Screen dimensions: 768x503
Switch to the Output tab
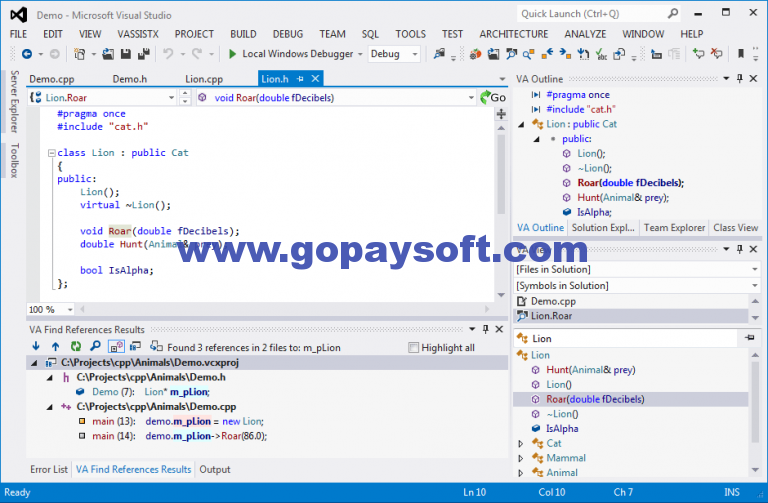coord(215,469)
